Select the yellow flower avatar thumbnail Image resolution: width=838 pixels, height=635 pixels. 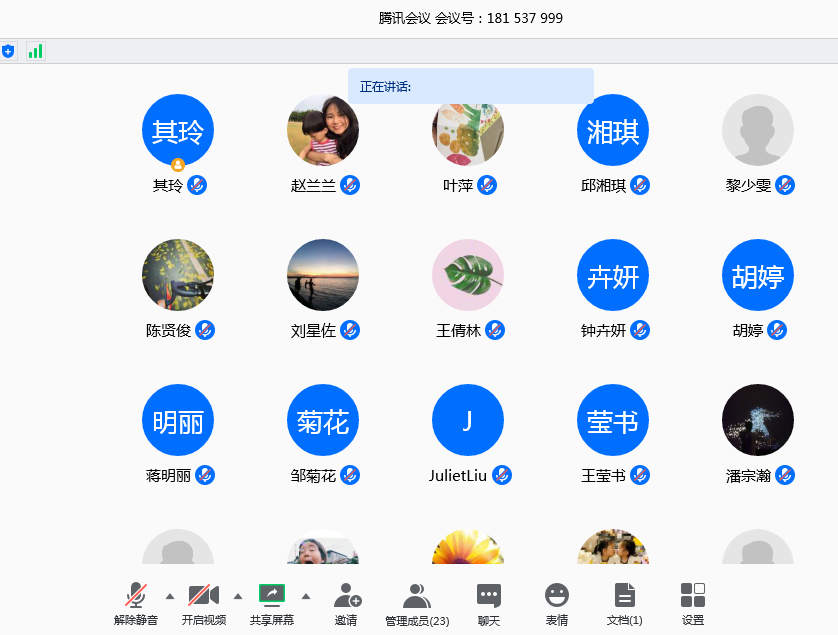tap(468, 547)
